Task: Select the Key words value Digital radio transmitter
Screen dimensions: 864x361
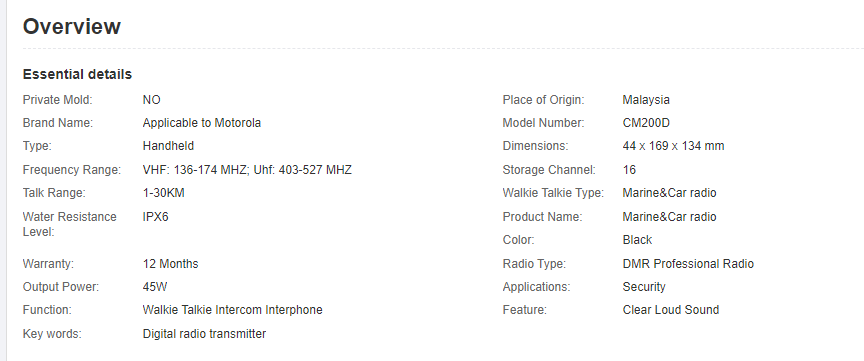Action: point(204,333)
